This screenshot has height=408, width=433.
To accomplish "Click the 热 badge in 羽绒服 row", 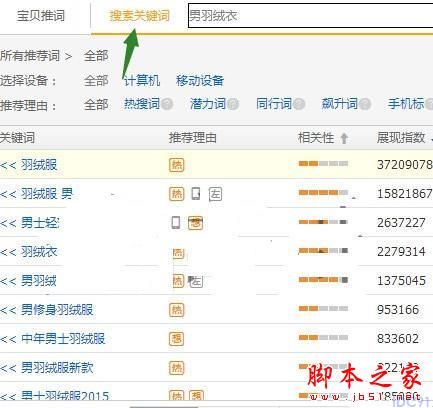I will [176, 165].
